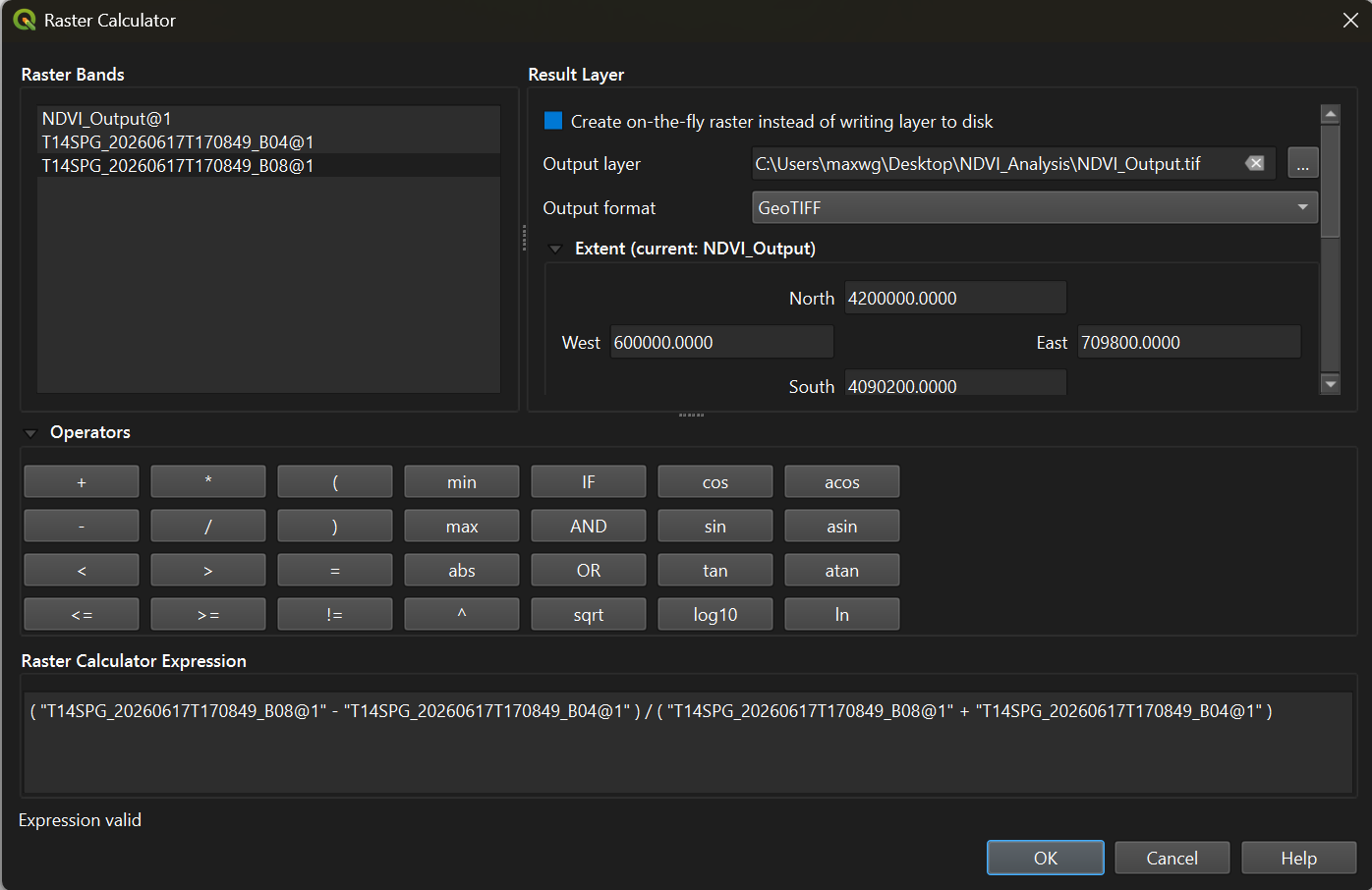
Task: Click inside the Raster Calculator Expression box
Action: pyautogui.click(x=688, y=743)
